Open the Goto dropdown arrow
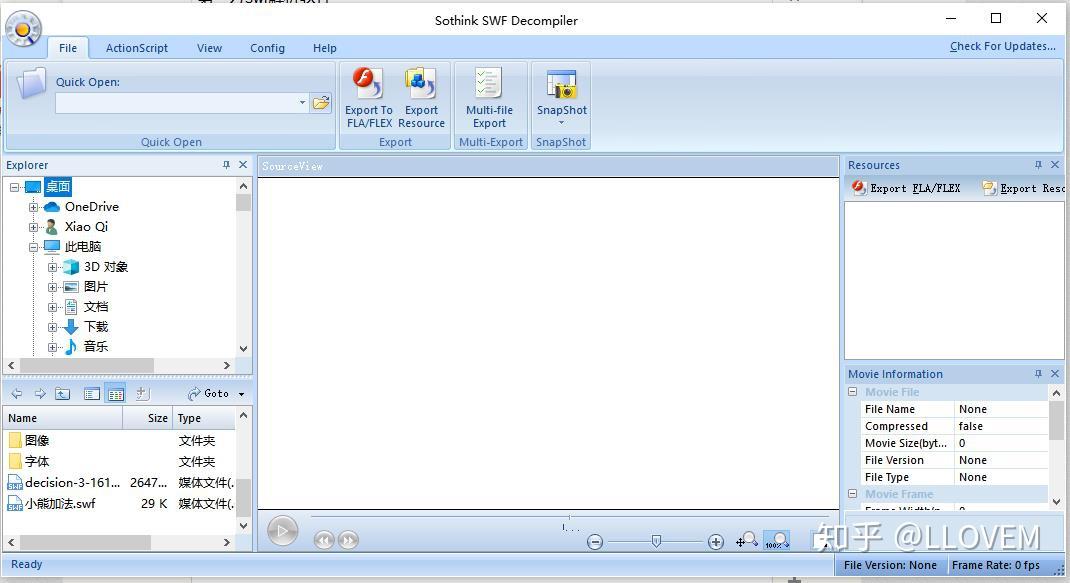The image size is (1070, 583). [x=241, y=394]
